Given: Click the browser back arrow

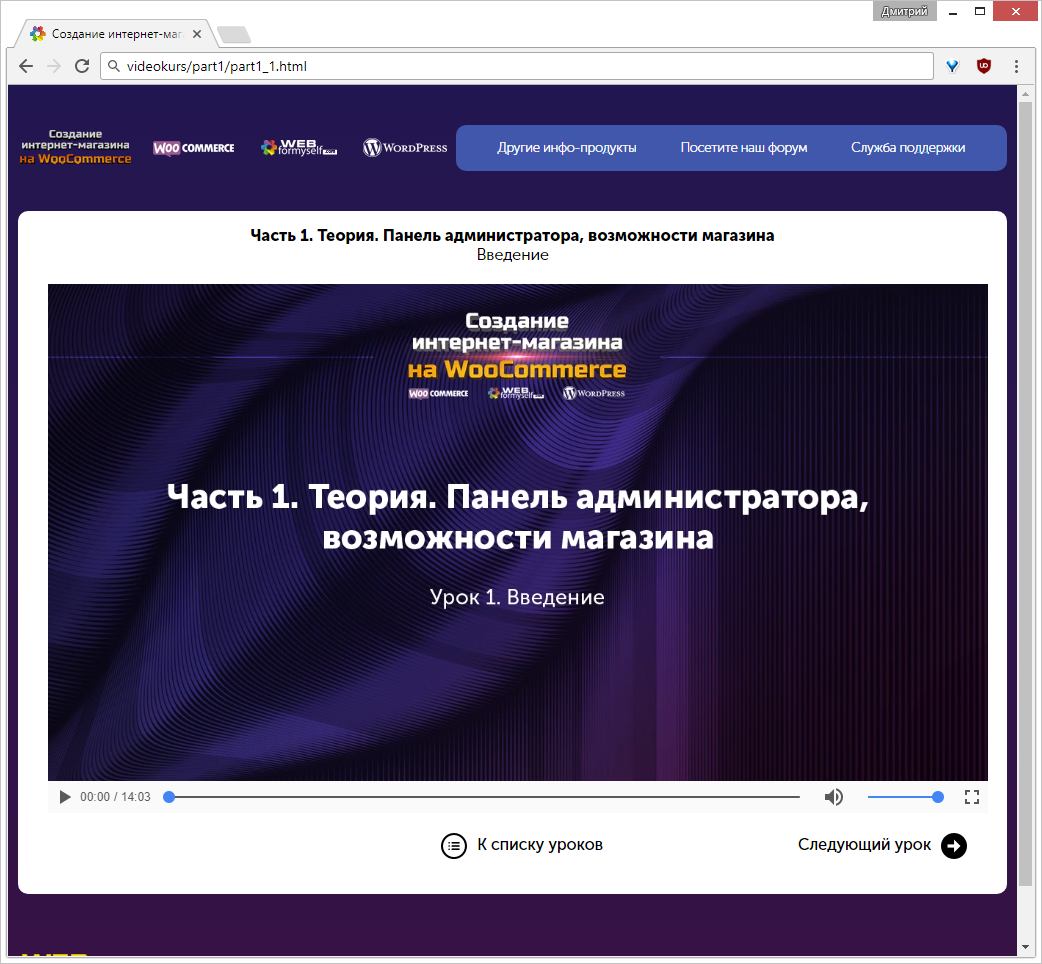Looking at the screenshot, I should tap(26, 66).
